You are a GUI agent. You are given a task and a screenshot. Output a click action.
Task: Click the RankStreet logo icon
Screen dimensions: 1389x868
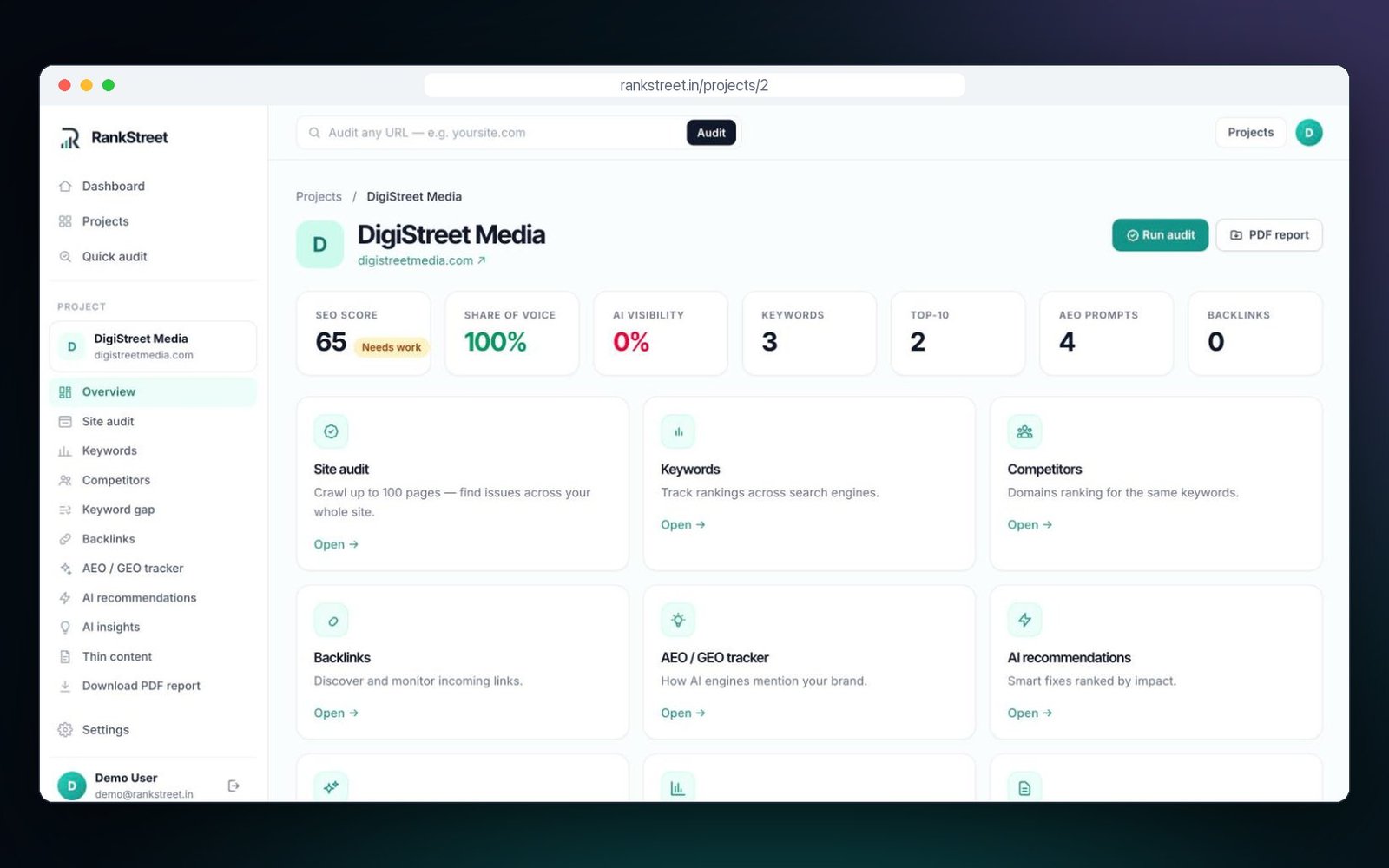[x=69, y=138]
